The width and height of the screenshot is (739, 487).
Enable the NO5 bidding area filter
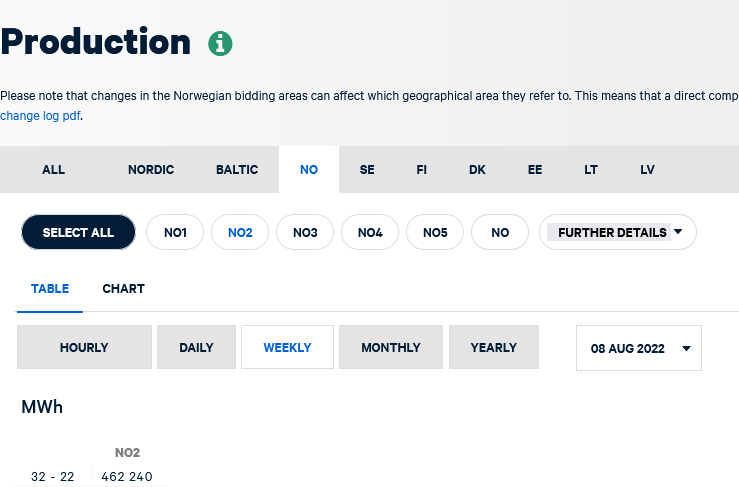tap(435, 232)
